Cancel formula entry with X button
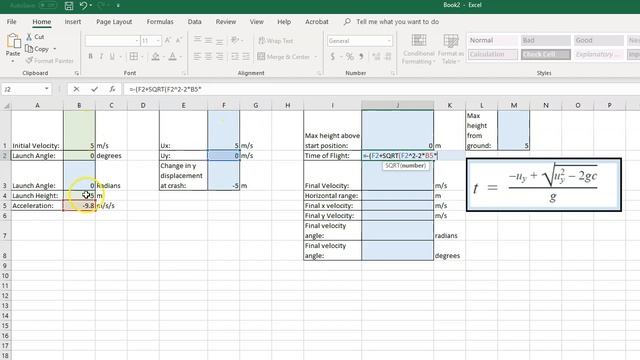640x360 pixels. pyautogui.click(x=76, y=89)
